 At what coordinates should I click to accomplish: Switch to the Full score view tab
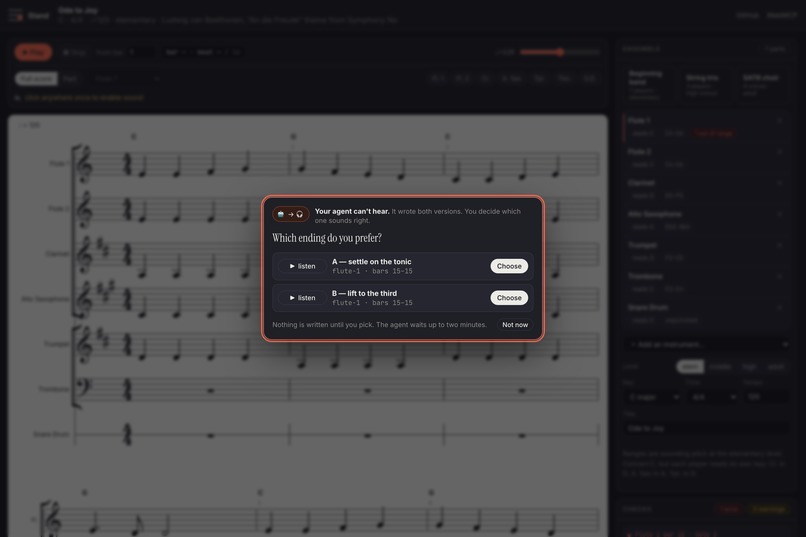36,79
